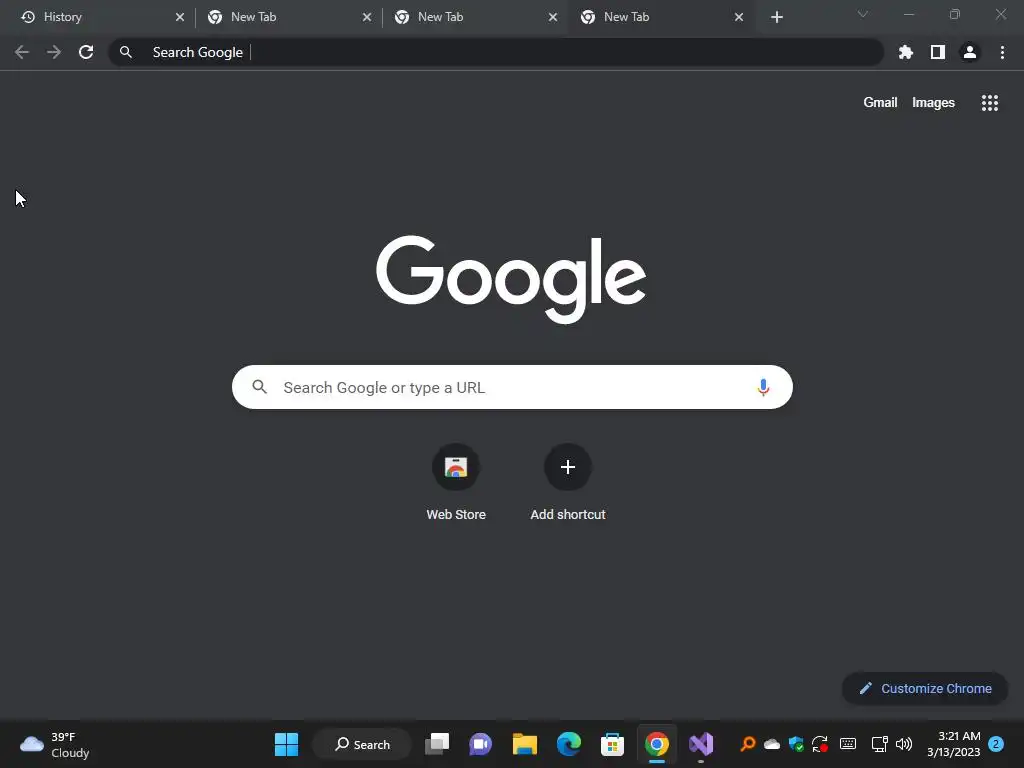Open the Web Store shortcut
This screenshot has width=1024, height=768.
(x=456, y=483)
